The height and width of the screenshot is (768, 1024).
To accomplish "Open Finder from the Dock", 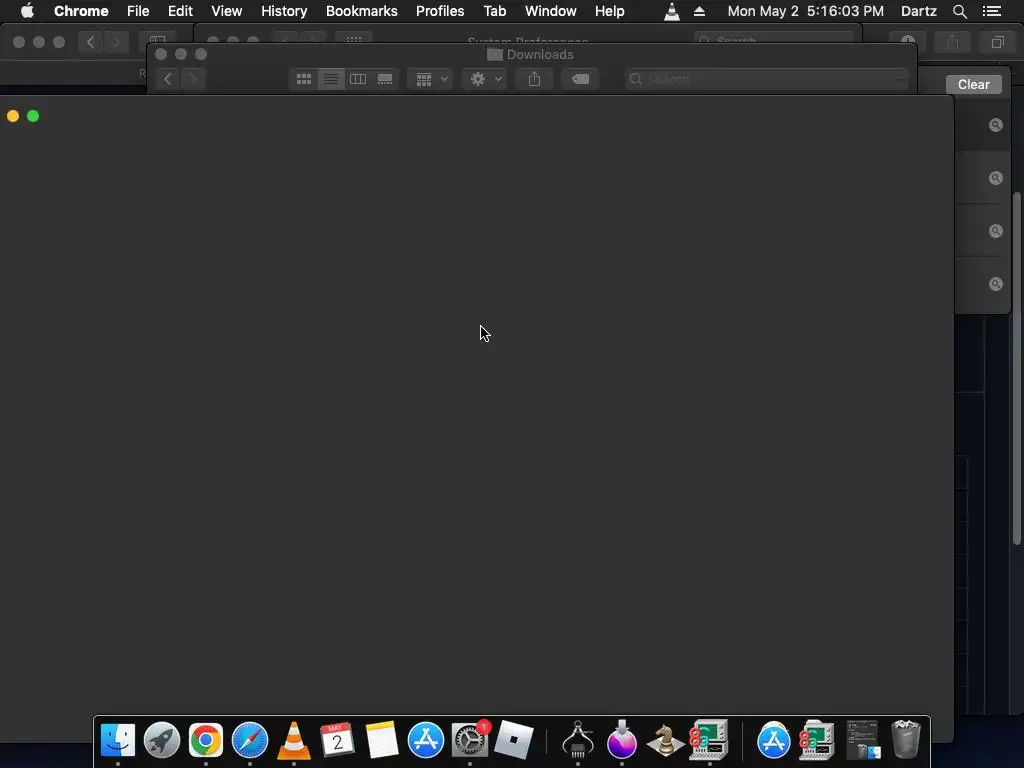I will click(118, 740).
